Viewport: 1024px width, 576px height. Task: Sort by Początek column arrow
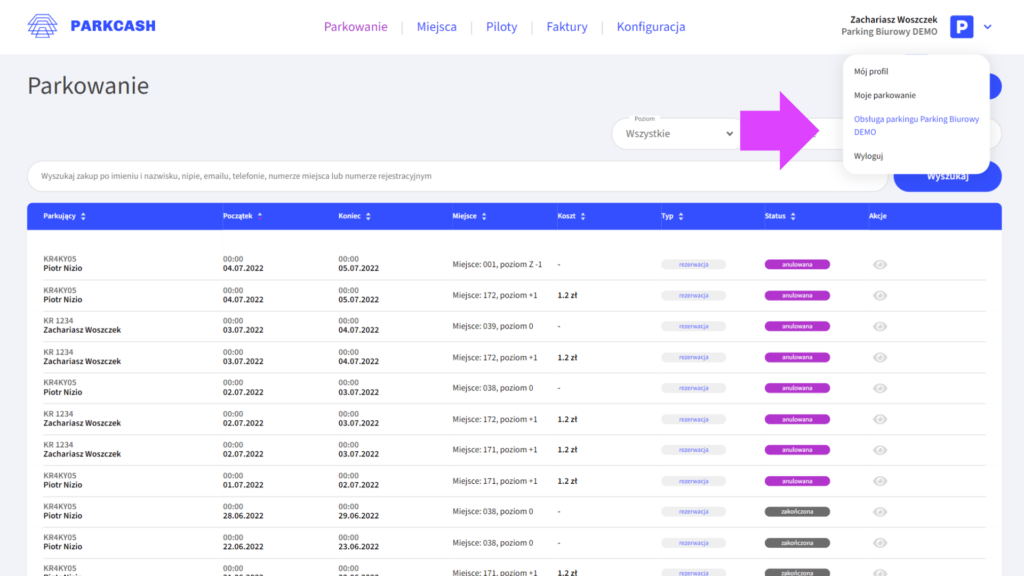tap(259, 216)
